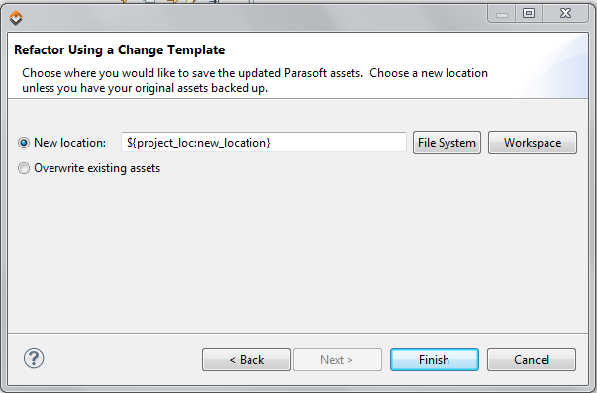Viewport: 597px width, 393px height.
Task: Click the greyed-out Next > button
Action: 337,359
